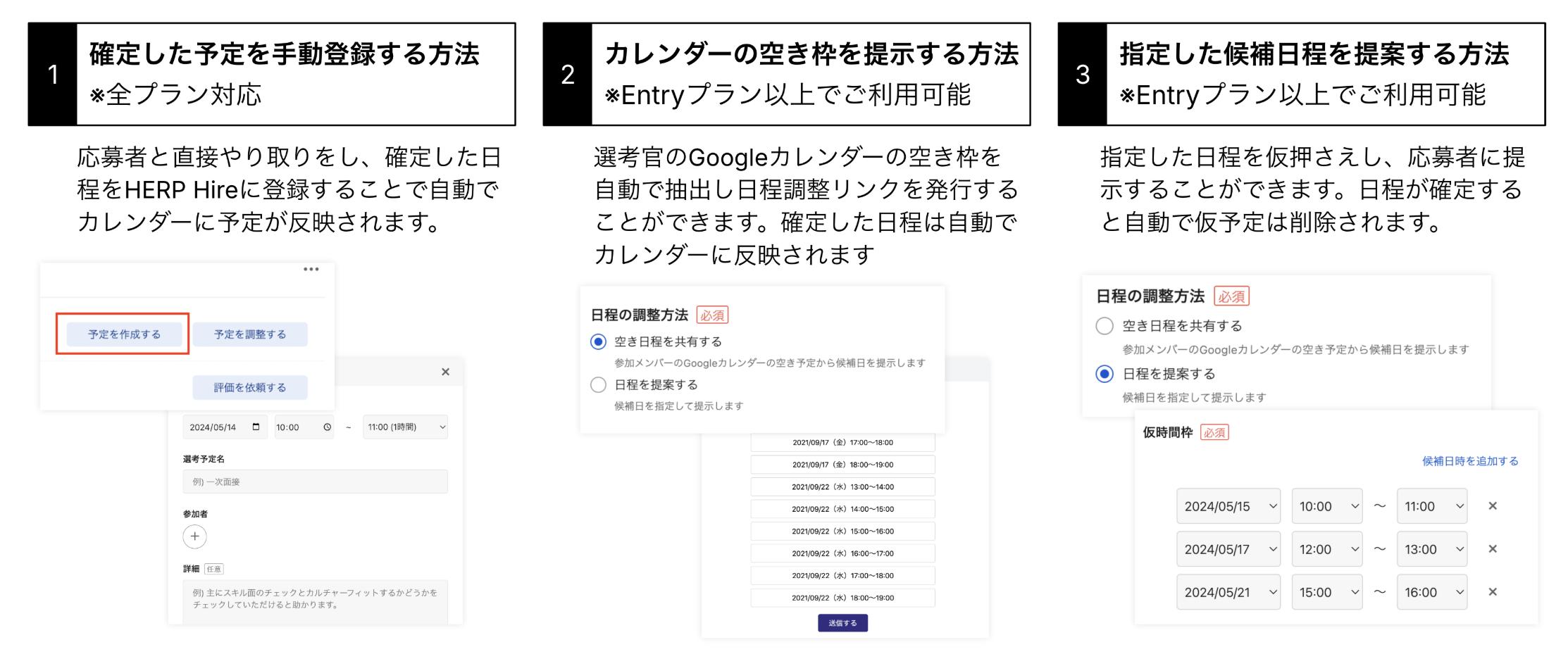Image resolution: width=1568 pixels, height=666 pixels.
Task: Add a participant with the plus icon
Action: click(x=195, y=536)
